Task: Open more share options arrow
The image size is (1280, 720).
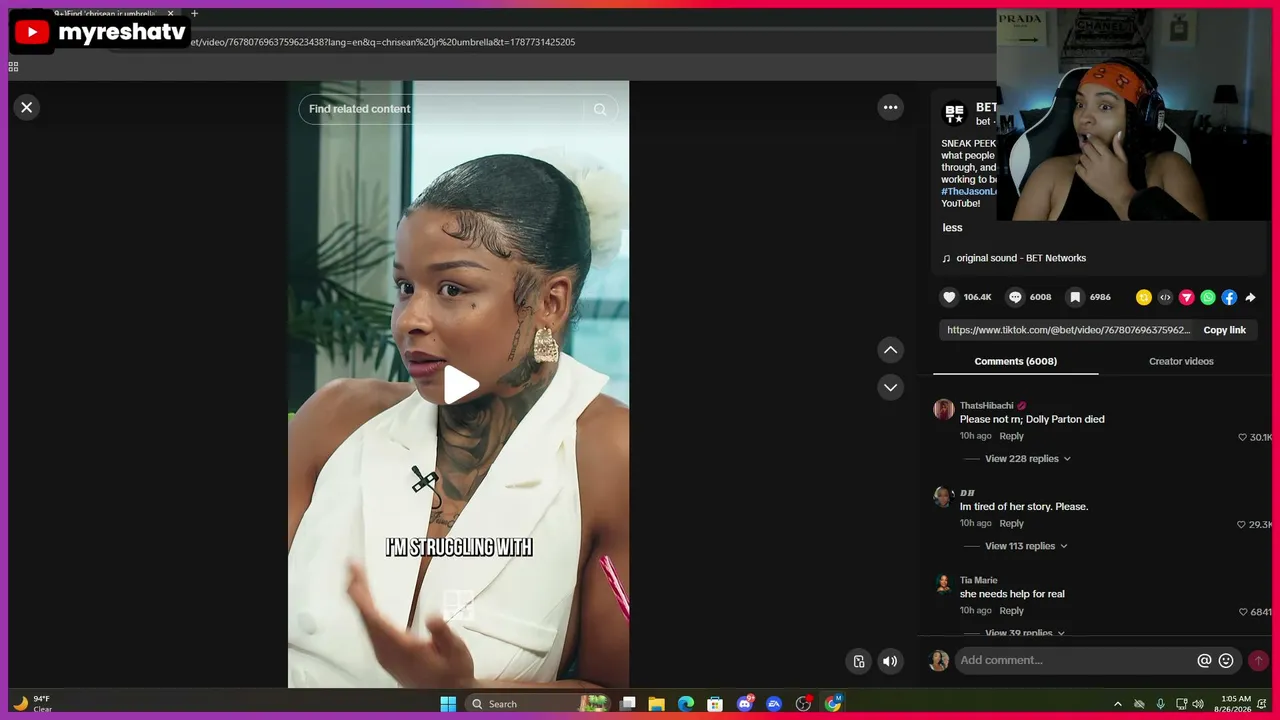Action: coord(1251,297)
